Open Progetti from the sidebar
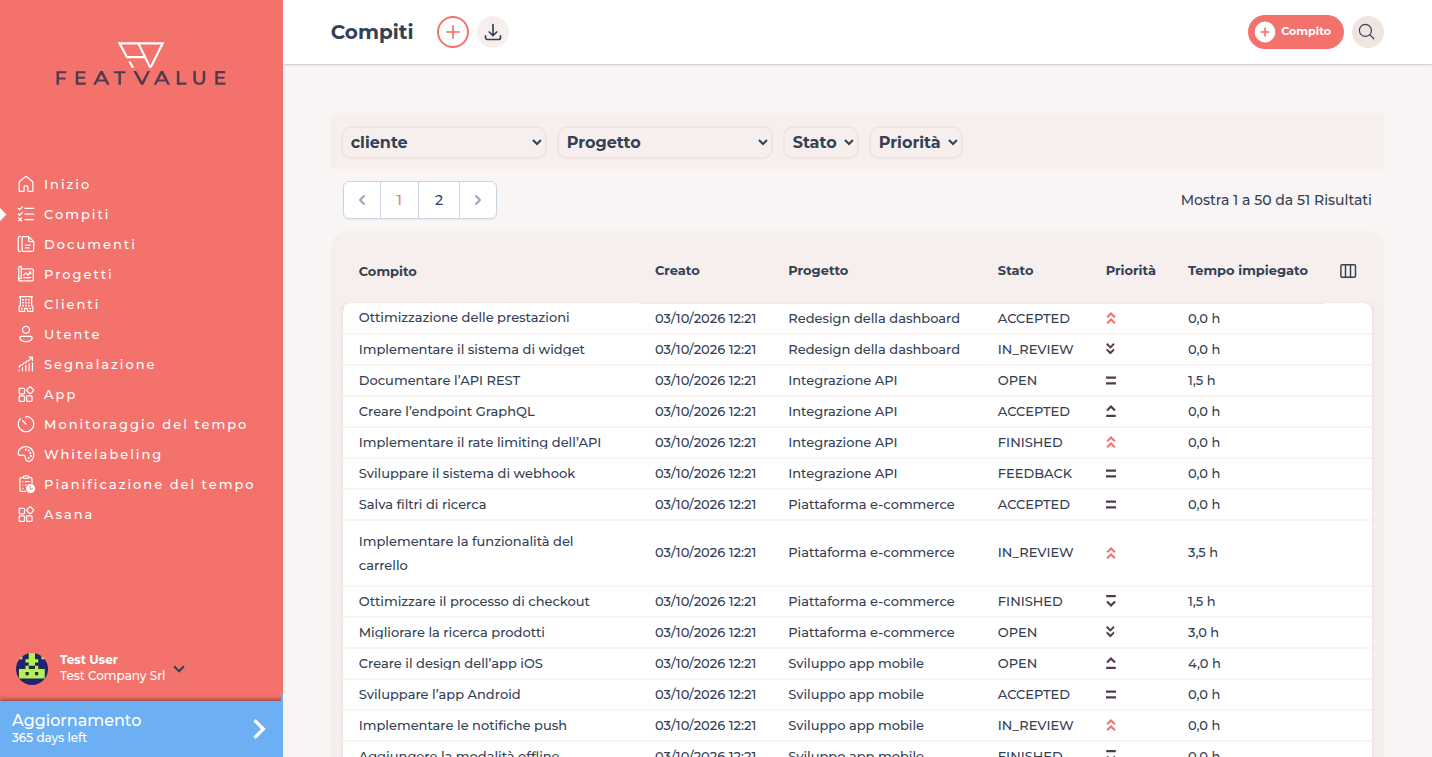The height and width of the screenshot is (757, 1432). click(x=78, y=274)
